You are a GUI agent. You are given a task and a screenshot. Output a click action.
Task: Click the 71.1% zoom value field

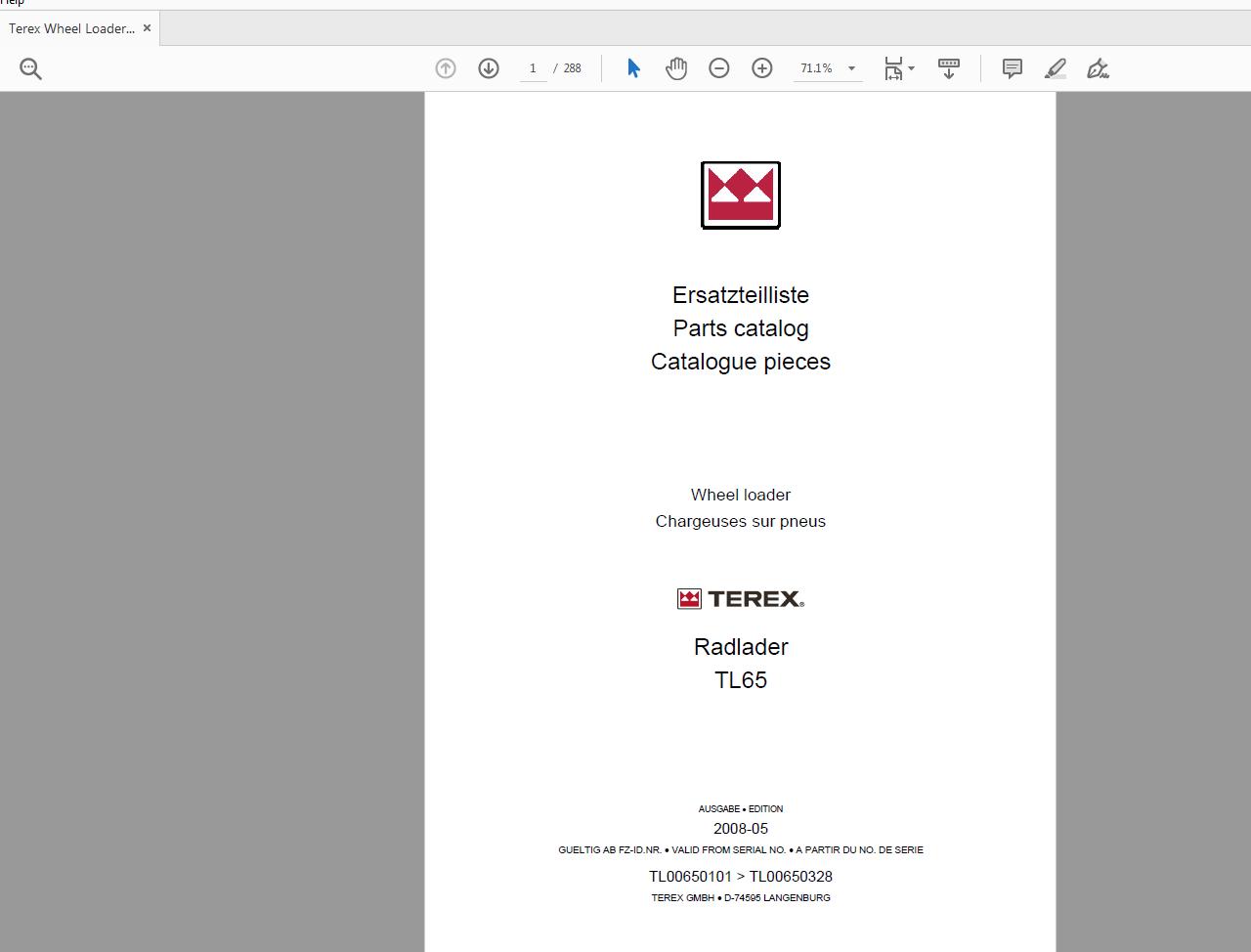click(x=817, y=68)
